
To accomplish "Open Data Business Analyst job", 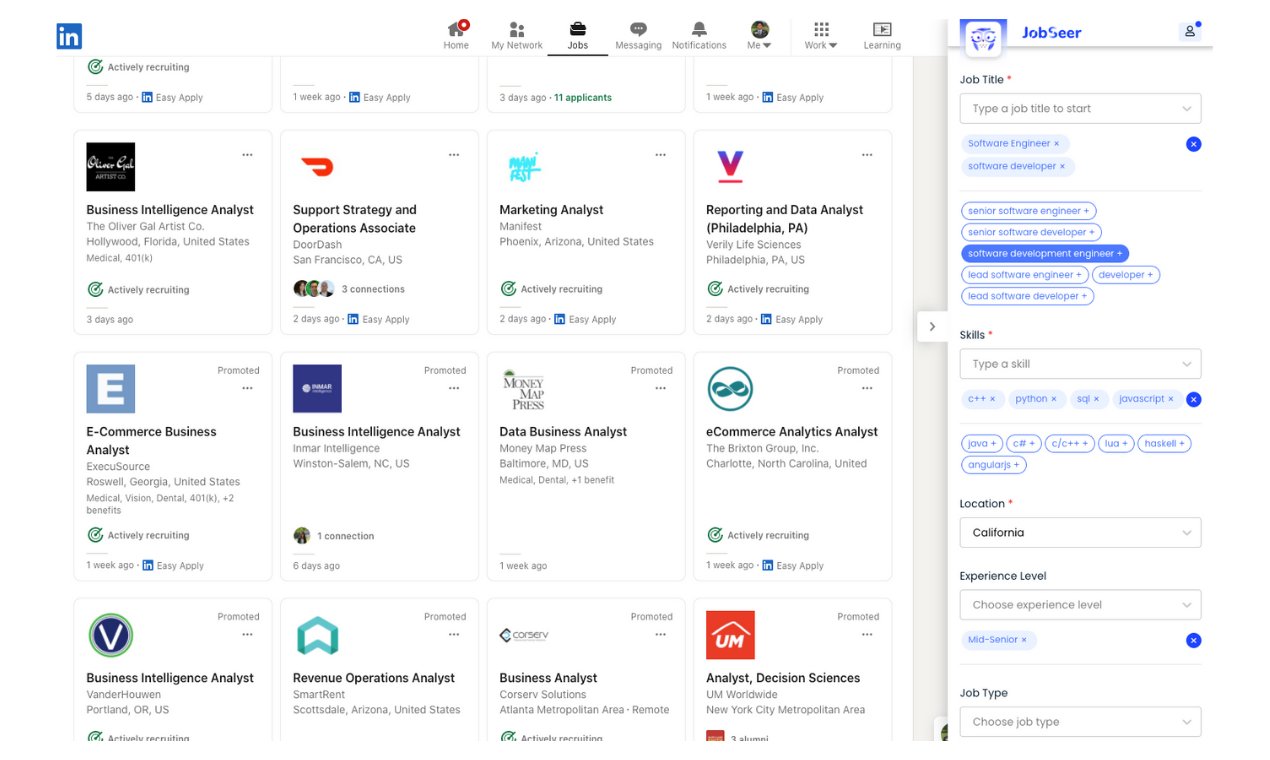I will 563,432.
